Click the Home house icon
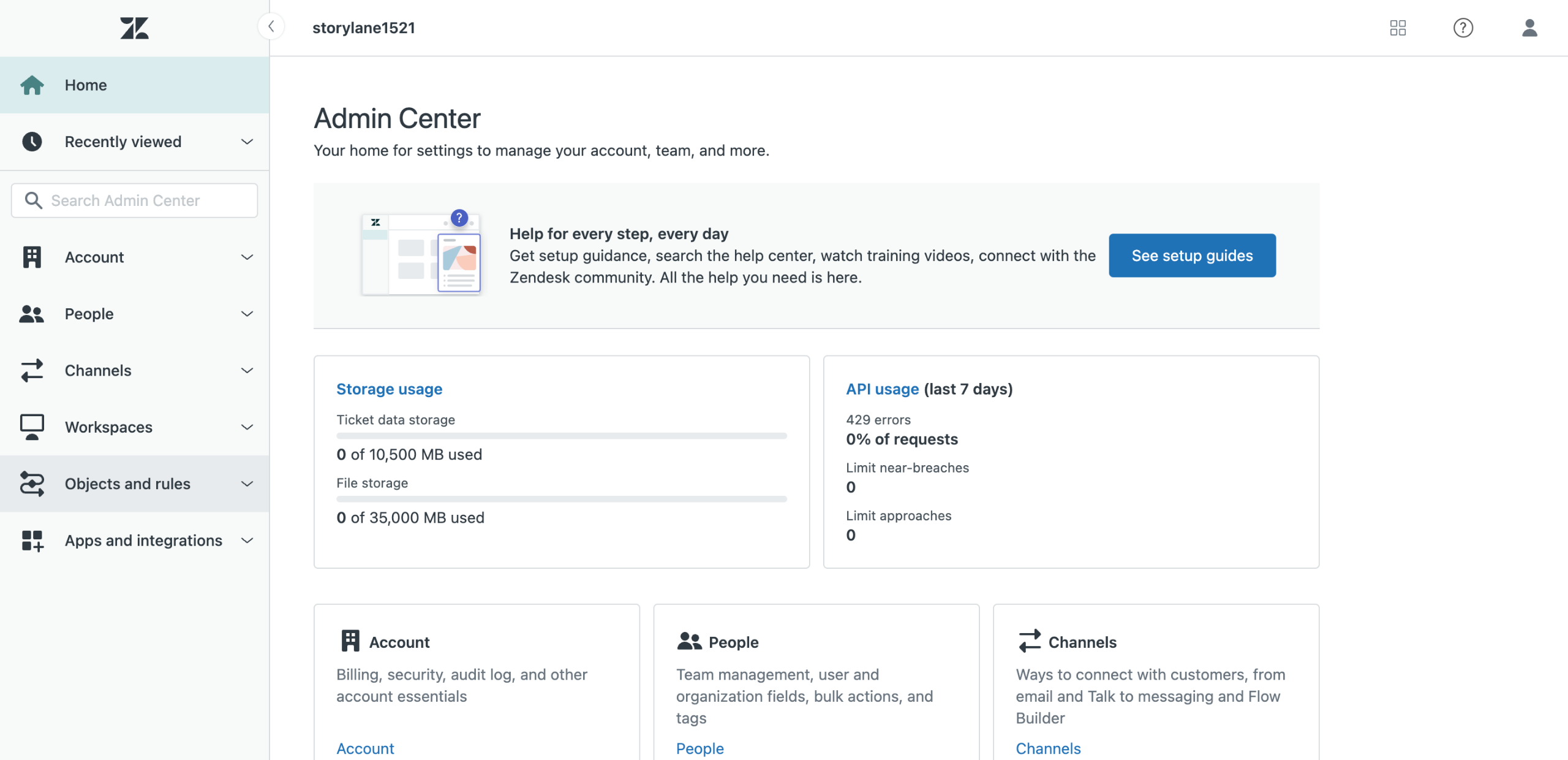 pyautogui.click(x=32, y=85)
